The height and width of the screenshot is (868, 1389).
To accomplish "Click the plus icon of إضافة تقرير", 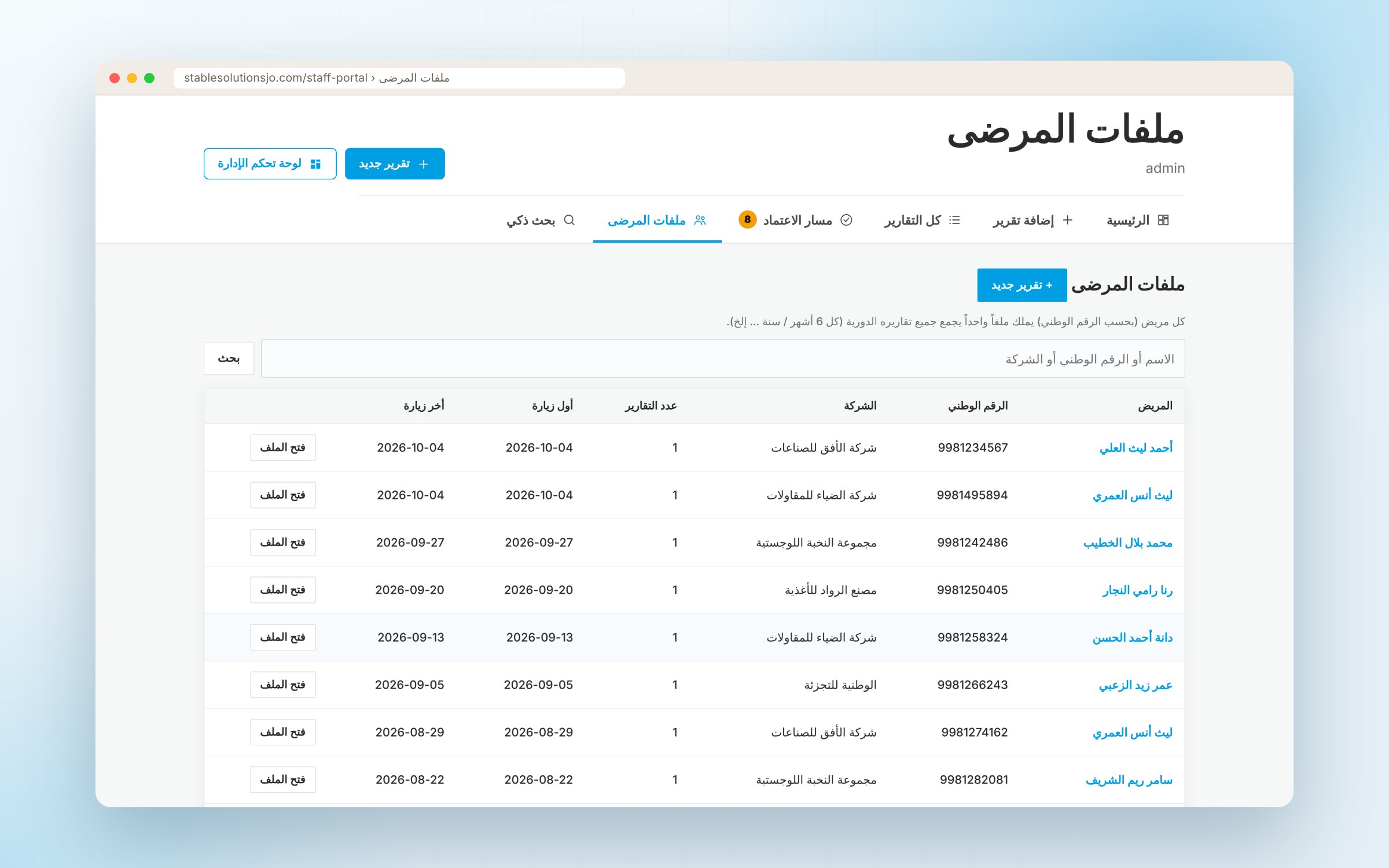I will (1068, 220).
